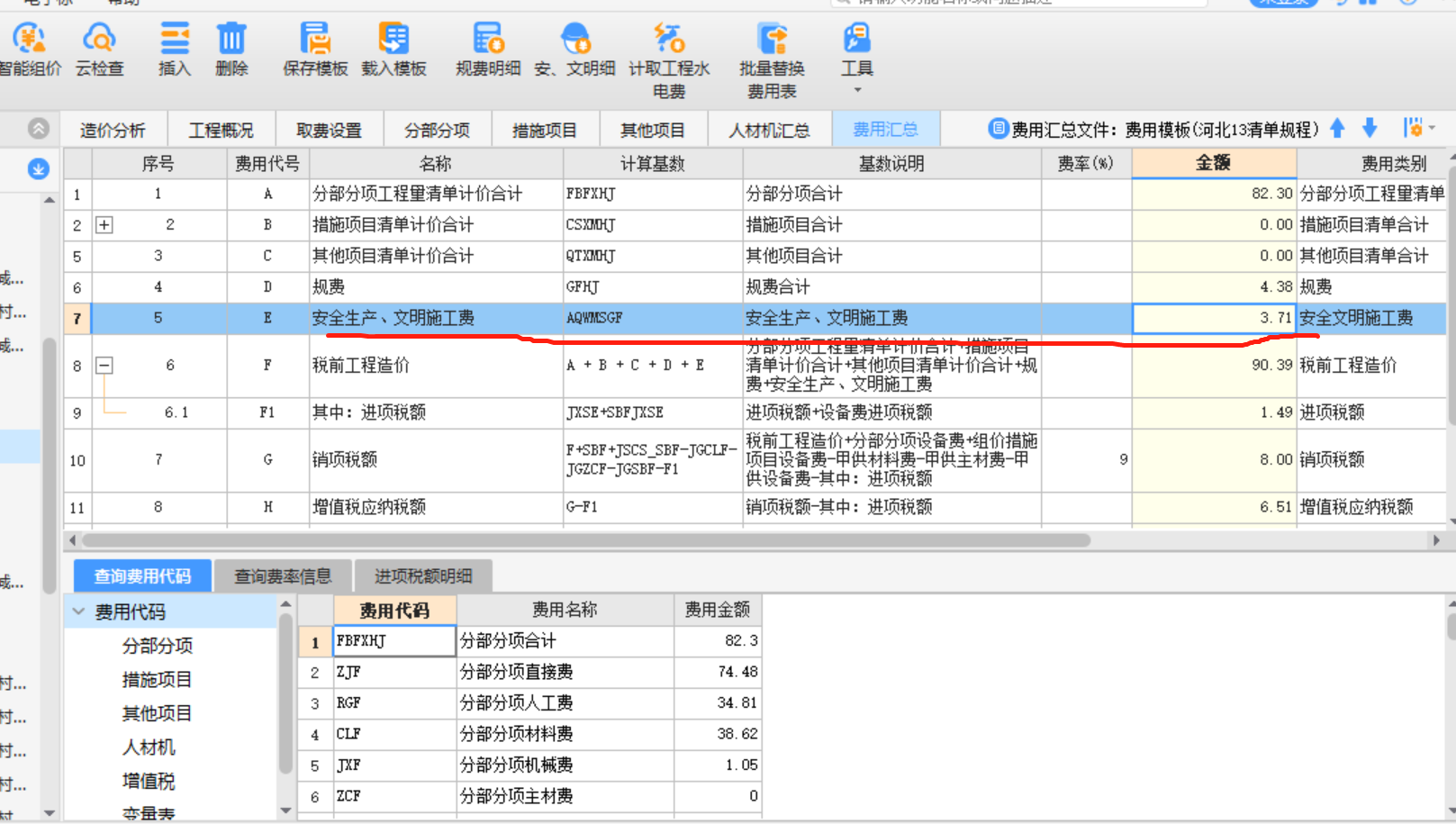This screenshot has height=824, width=1456.
Task: Click the blue download arrow sidebar icon
Action: [x=39, y=168]
